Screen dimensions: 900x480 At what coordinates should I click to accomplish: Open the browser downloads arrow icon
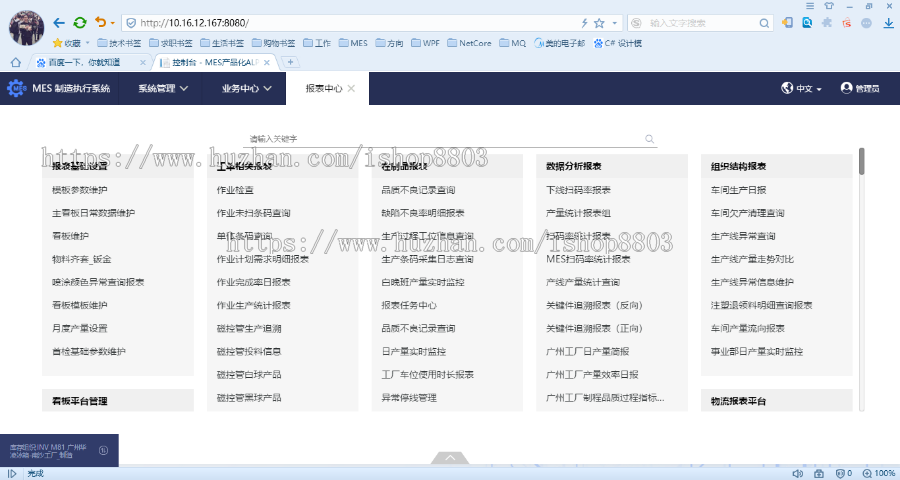click(x=888, y=23)
